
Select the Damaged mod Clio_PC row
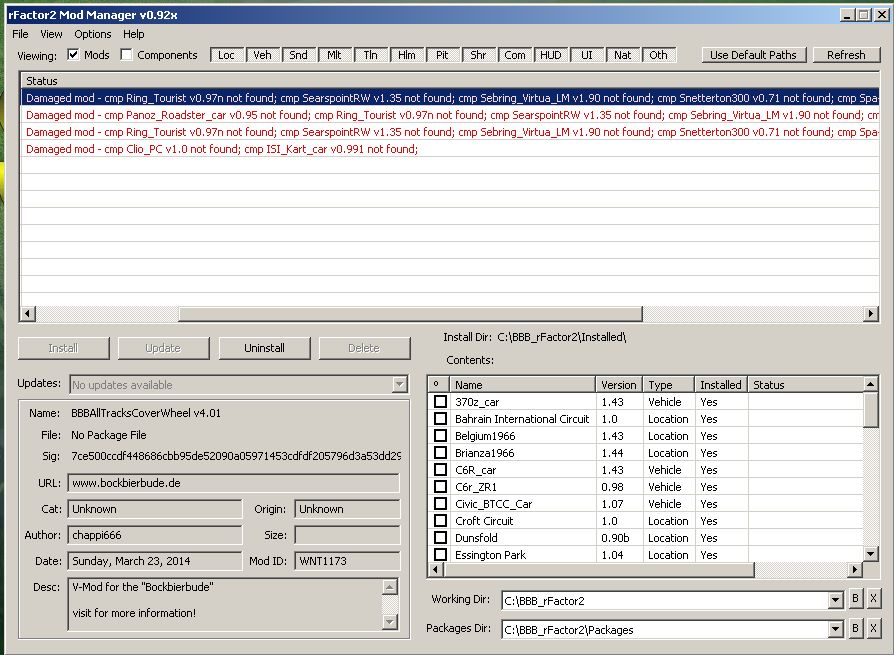pos(222,149)
